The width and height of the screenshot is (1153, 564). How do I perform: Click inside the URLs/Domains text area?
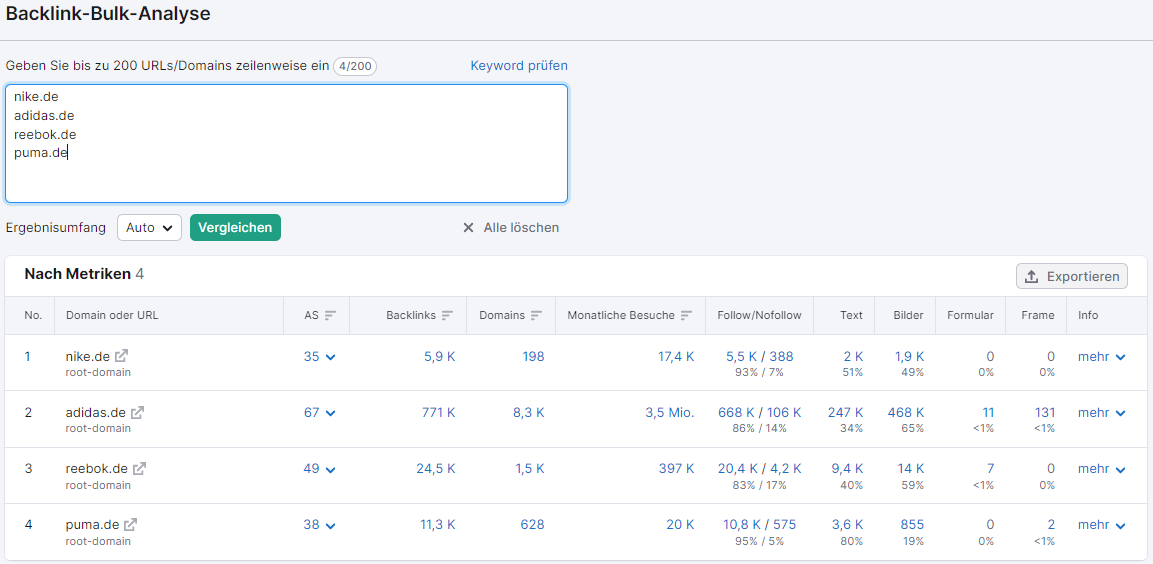point(286,143)
